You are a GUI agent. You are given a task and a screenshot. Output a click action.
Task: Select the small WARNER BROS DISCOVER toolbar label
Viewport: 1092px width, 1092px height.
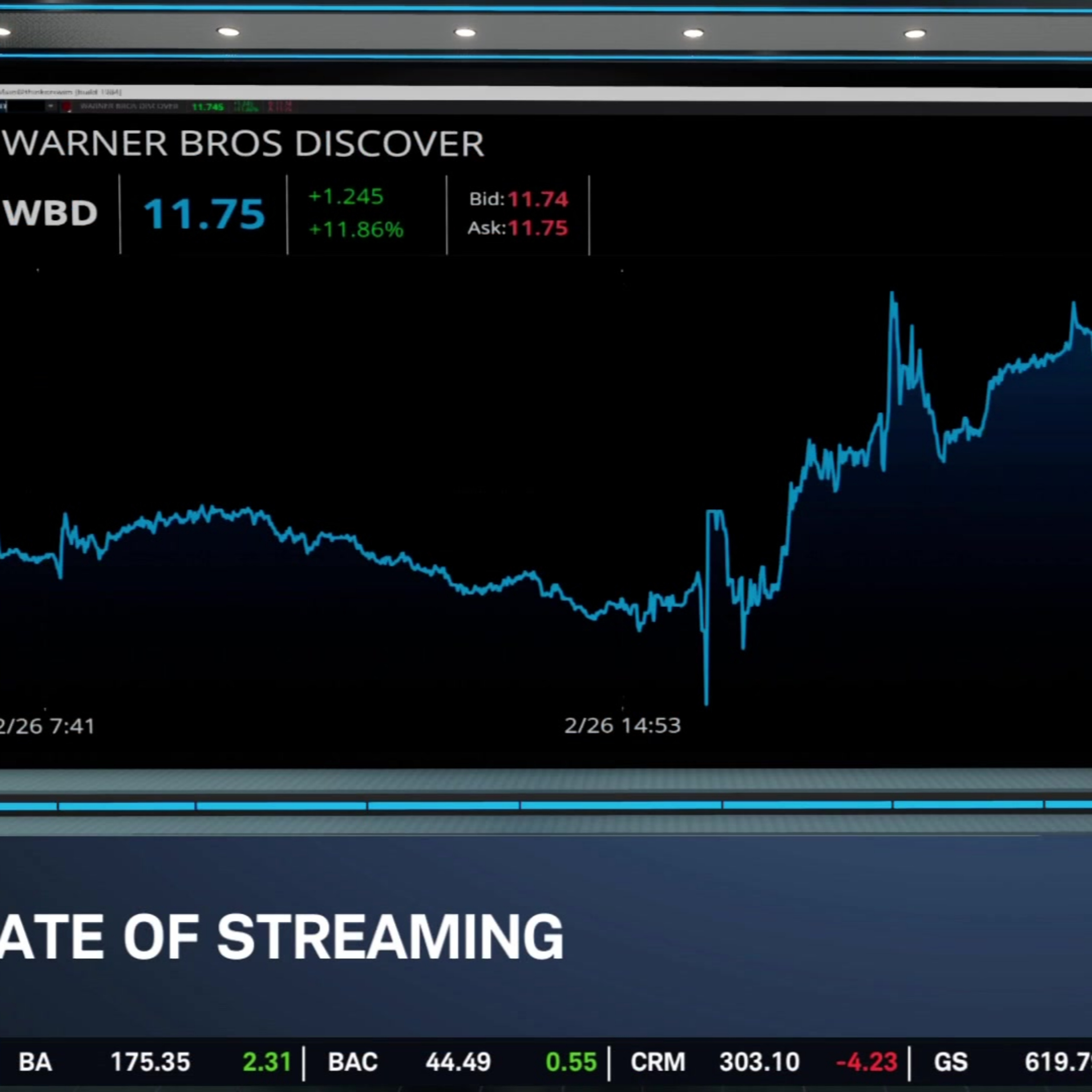click(130, 106)
